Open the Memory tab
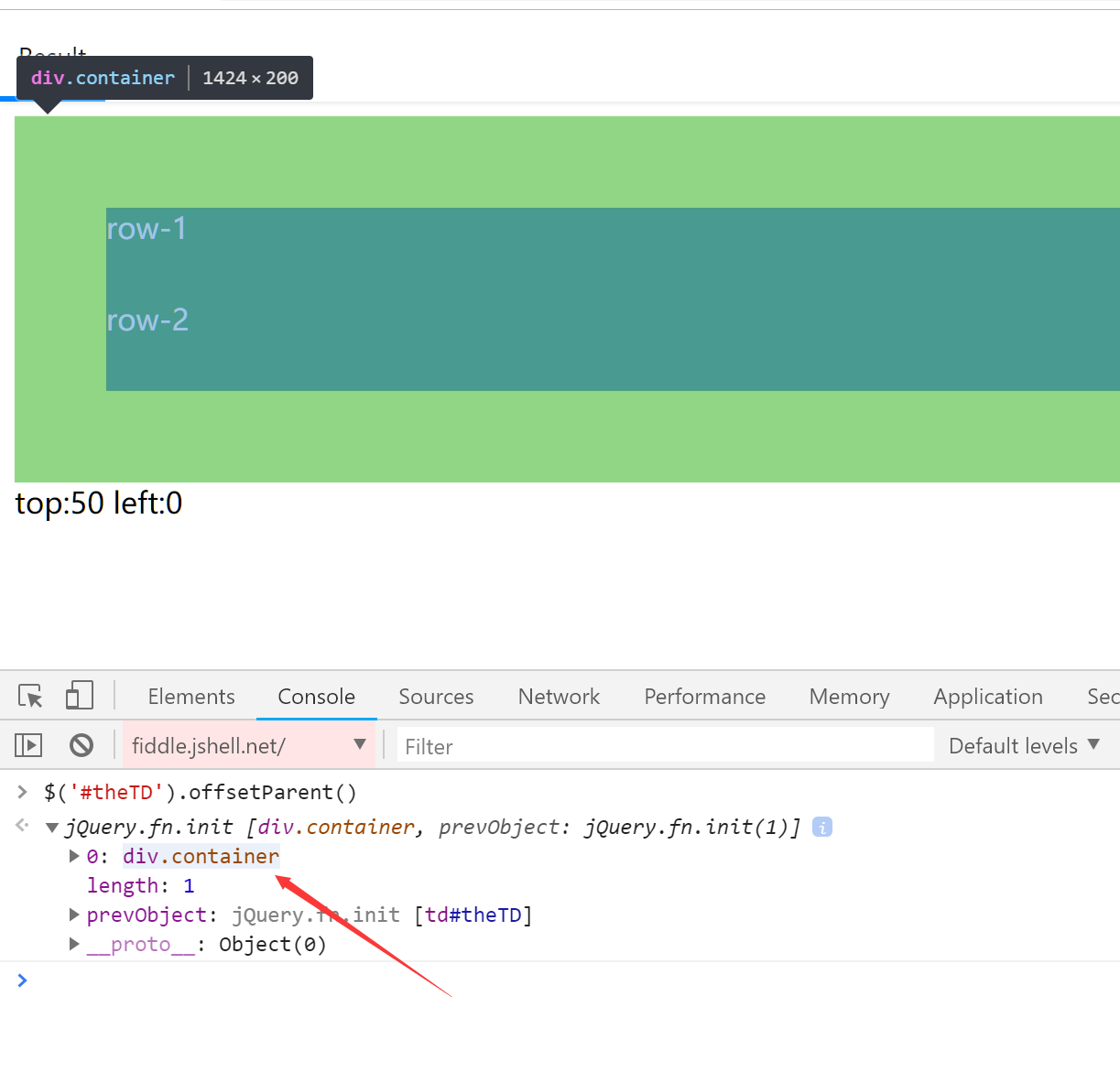1120x1072 pixels. pyautogui.click(x=849, y=697)
